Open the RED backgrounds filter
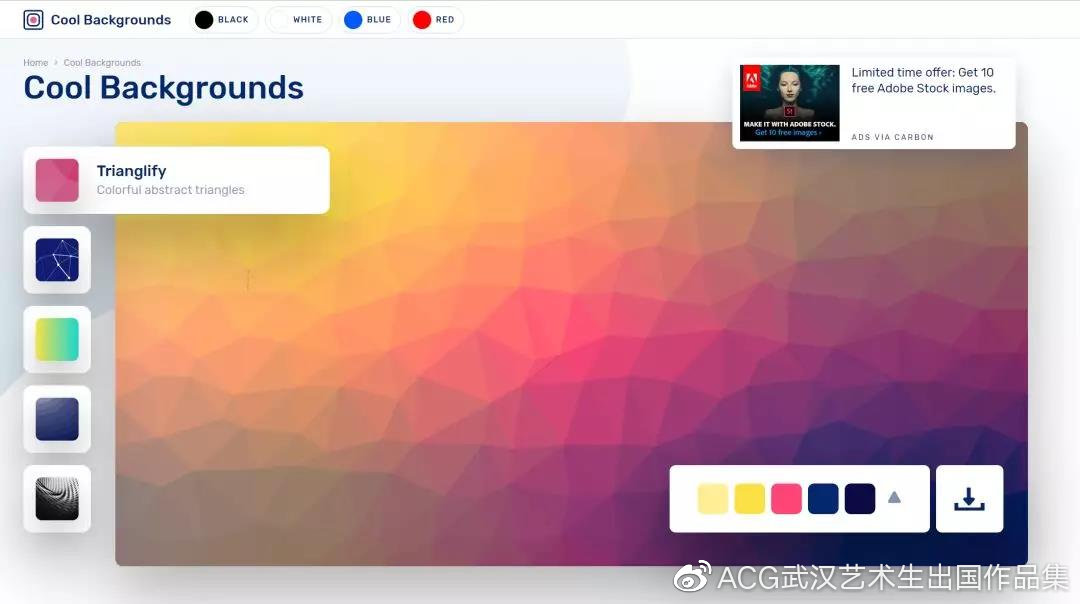Image resolution: width=1080 pixels, height=604 pixels. [x=435, y=19]
